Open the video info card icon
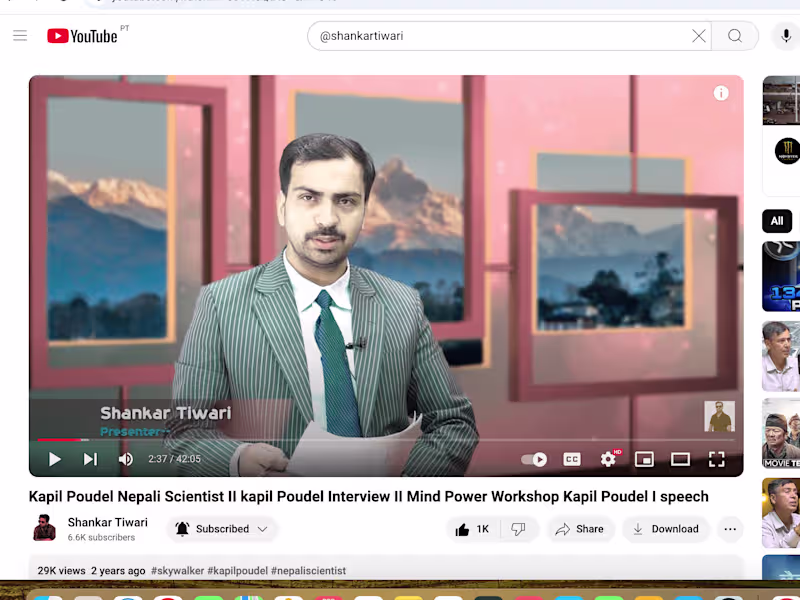The height and width of the screenshot is (600, 800). point(720,93)
